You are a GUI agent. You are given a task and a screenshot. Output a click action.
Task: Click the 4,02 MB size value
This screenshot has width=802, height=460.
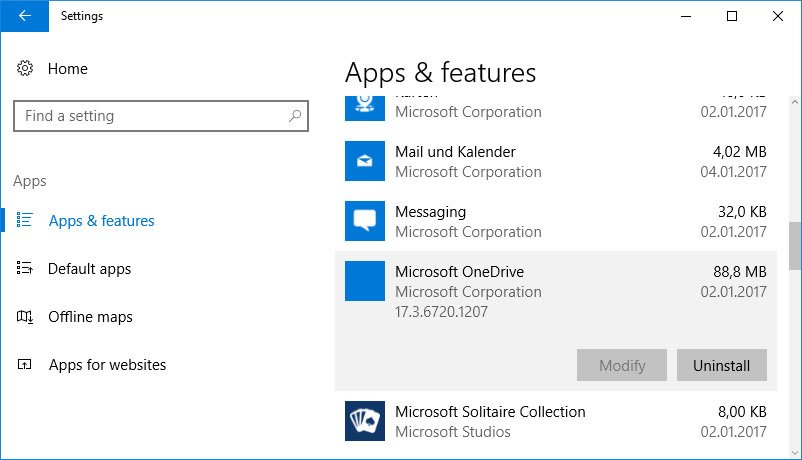click(740, 152)
